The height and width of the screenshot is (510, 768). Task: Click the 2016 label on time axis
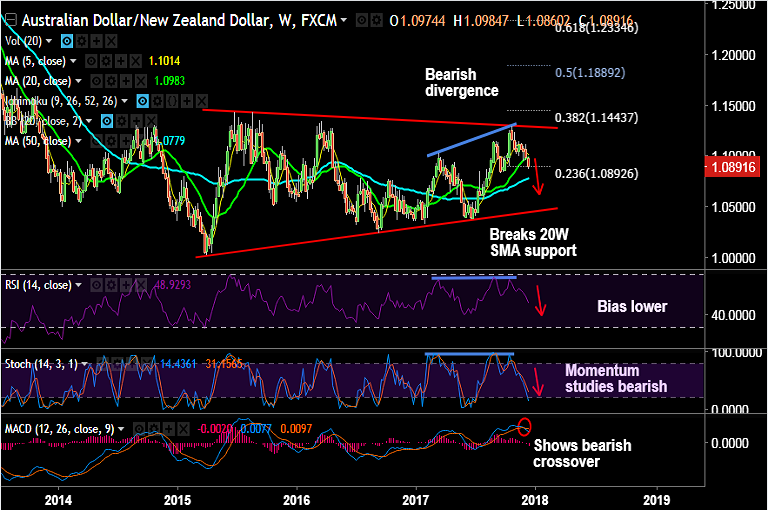pyautogui.click(x=296, y=500)
